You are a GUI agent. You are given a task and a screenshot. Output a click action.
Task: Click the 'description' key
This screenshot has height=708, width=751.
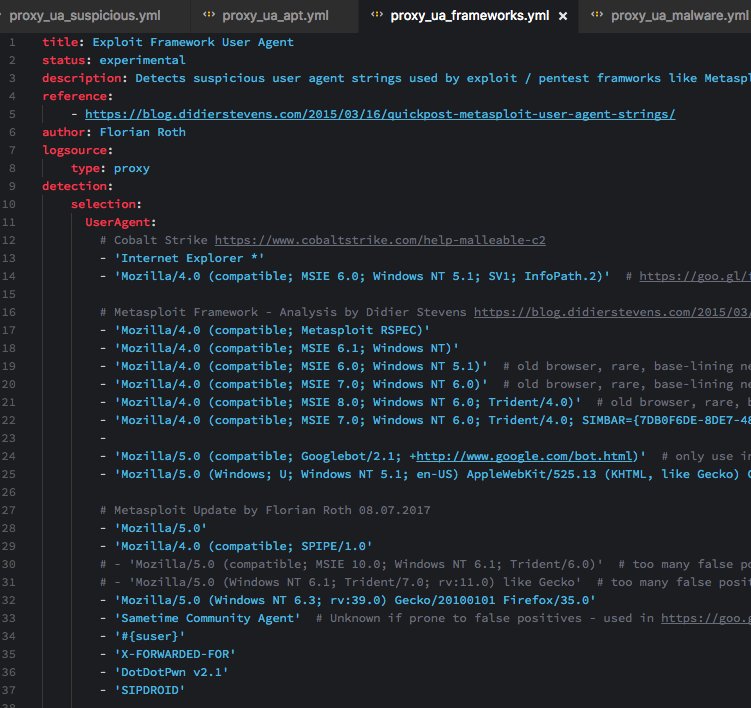(81, 78)
